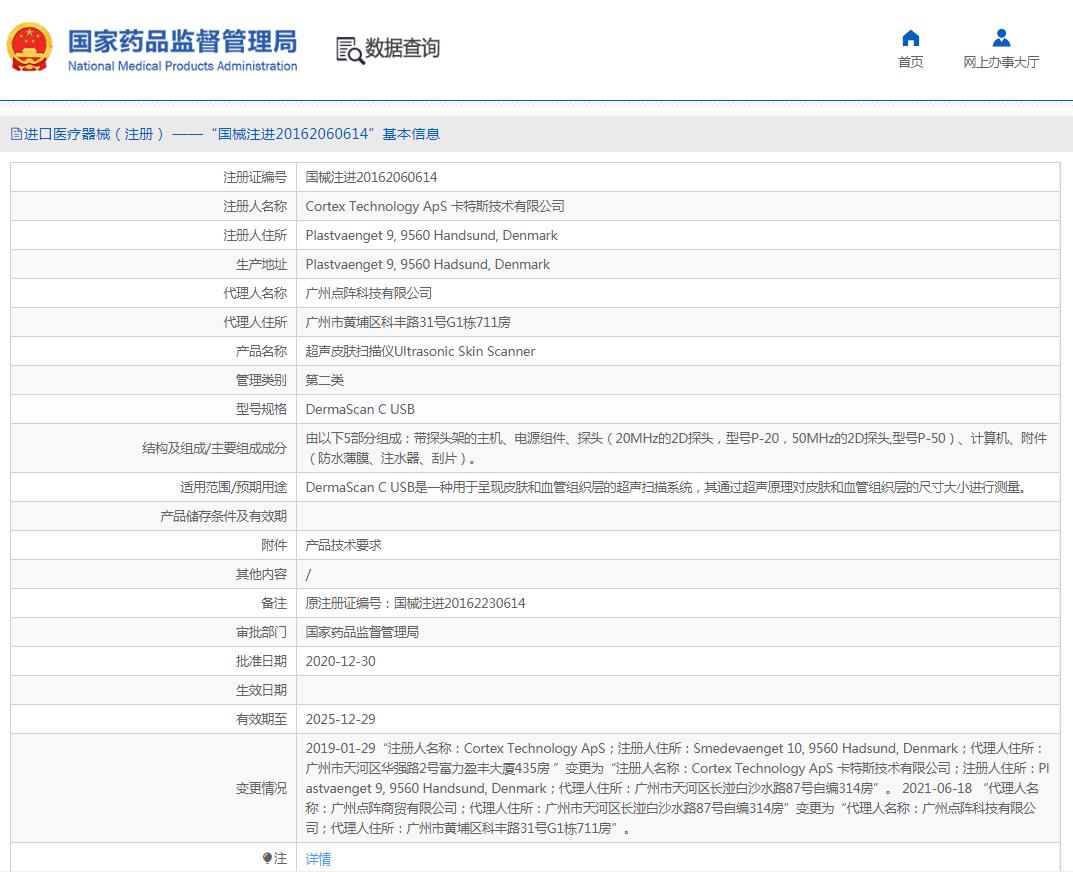
Task: Click the 结构及组成/主要组成成分 label
Action: 214,448
